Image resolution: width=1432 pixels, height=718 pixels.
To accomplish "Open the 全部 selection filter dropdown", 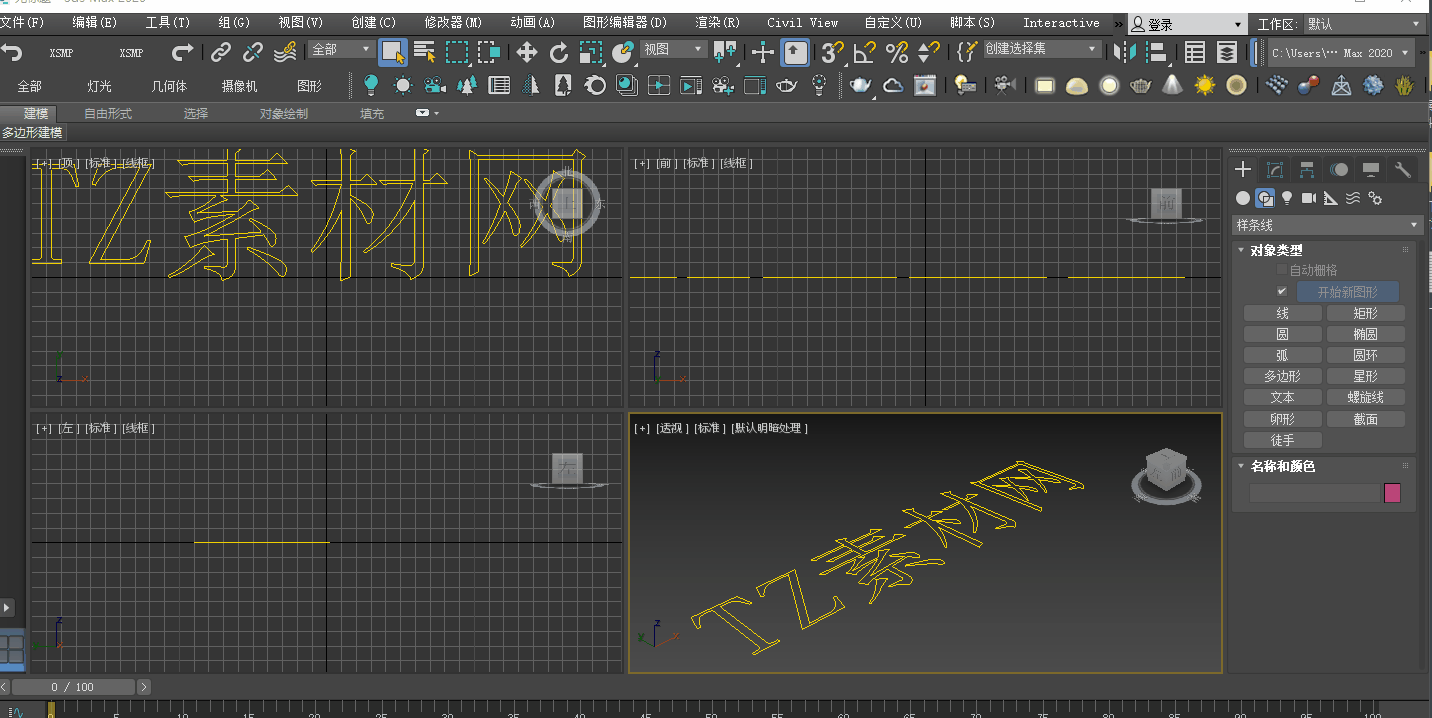I will pos(341,49).
